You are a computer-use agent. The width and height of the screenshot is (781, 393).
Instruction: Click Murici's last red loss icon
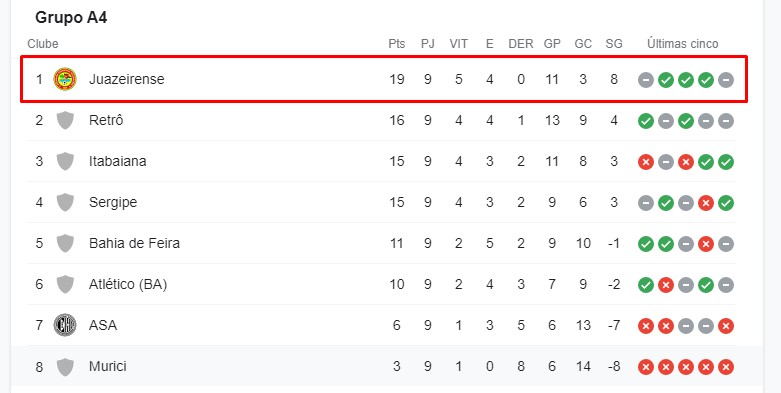(726, 367)
